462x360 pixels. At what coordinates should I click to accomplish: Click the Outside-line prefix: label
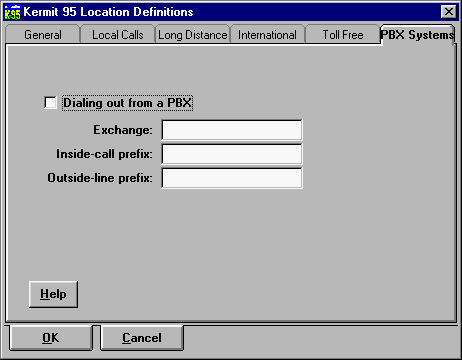[100, 178]
